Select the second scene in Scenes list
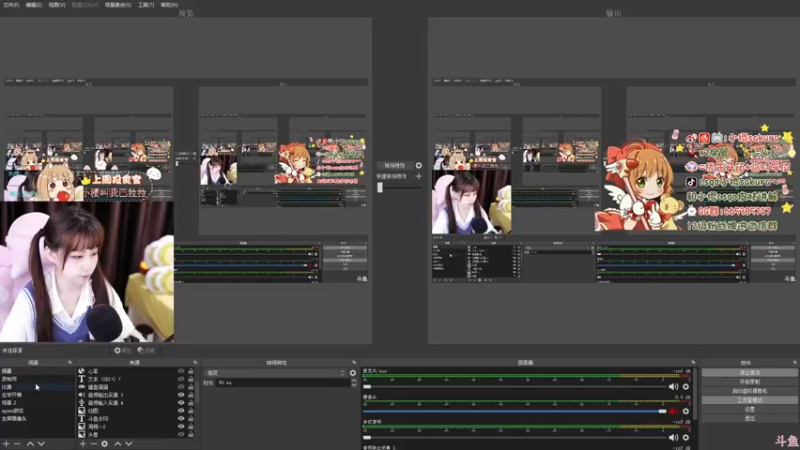Image resolution: width=800 pixels, height=450 pixels. click(x=37, y=379)
